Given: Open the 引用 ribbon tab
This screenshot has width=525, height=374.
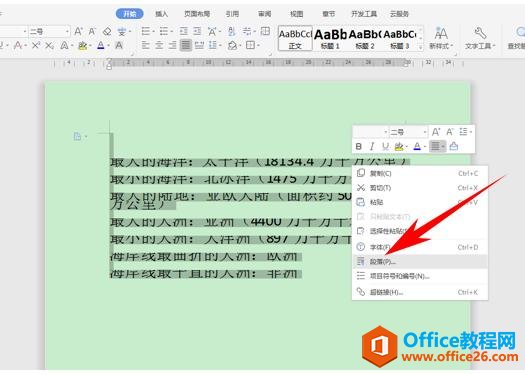Looking at the screenshot, I should [232, 14].
